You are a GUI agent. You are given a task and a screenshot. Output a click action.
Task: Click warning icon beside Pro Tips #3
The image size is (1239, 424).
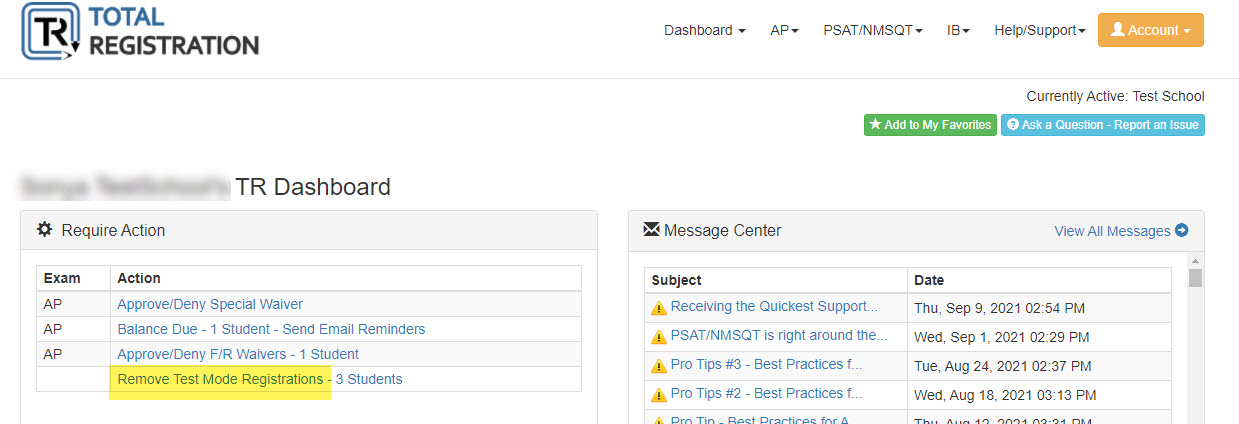(658, 366)
